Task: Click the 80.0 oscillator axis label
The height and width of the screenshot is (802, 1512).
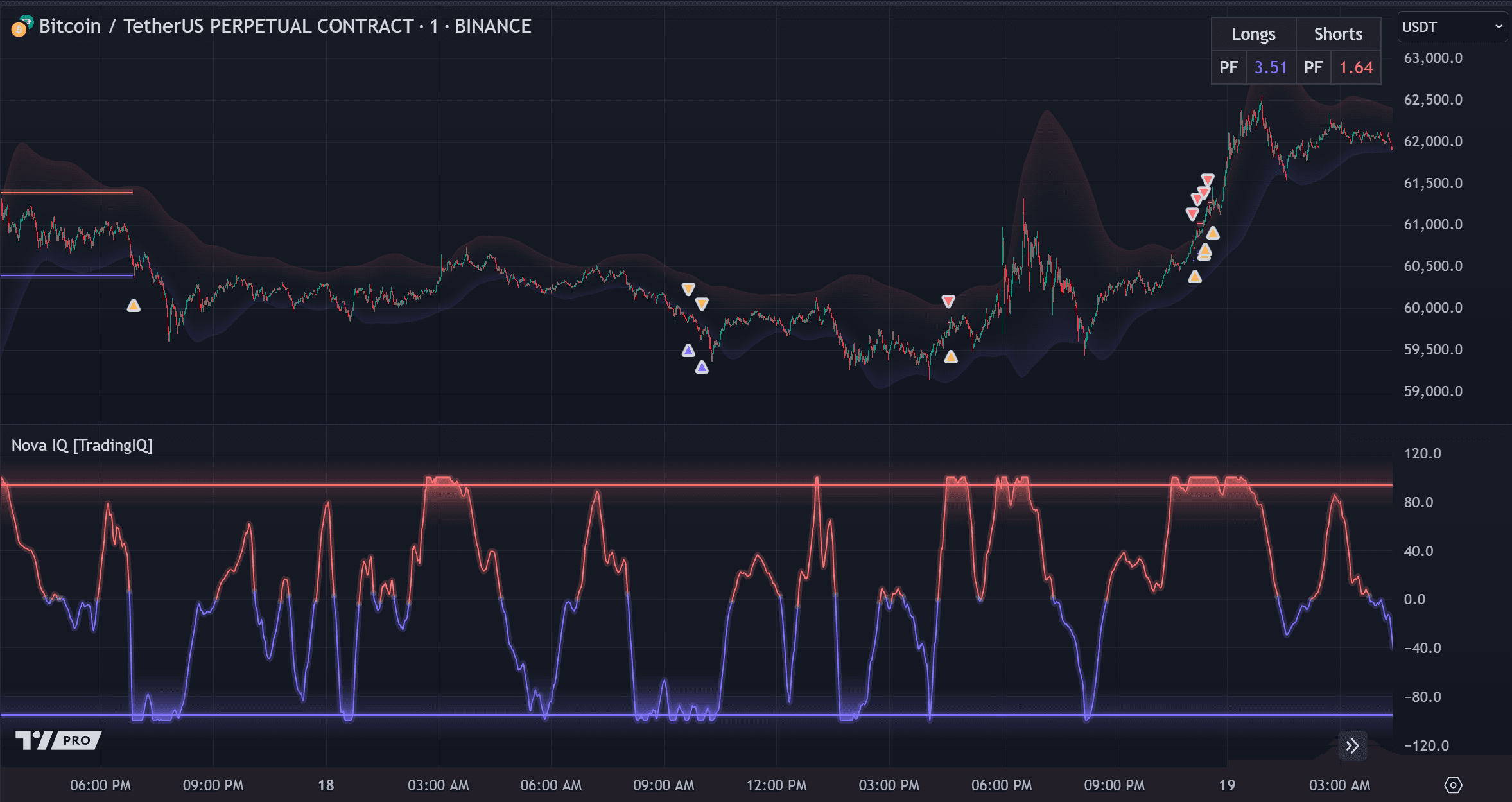Action: pyautogui.click(x=1418, y=502)
